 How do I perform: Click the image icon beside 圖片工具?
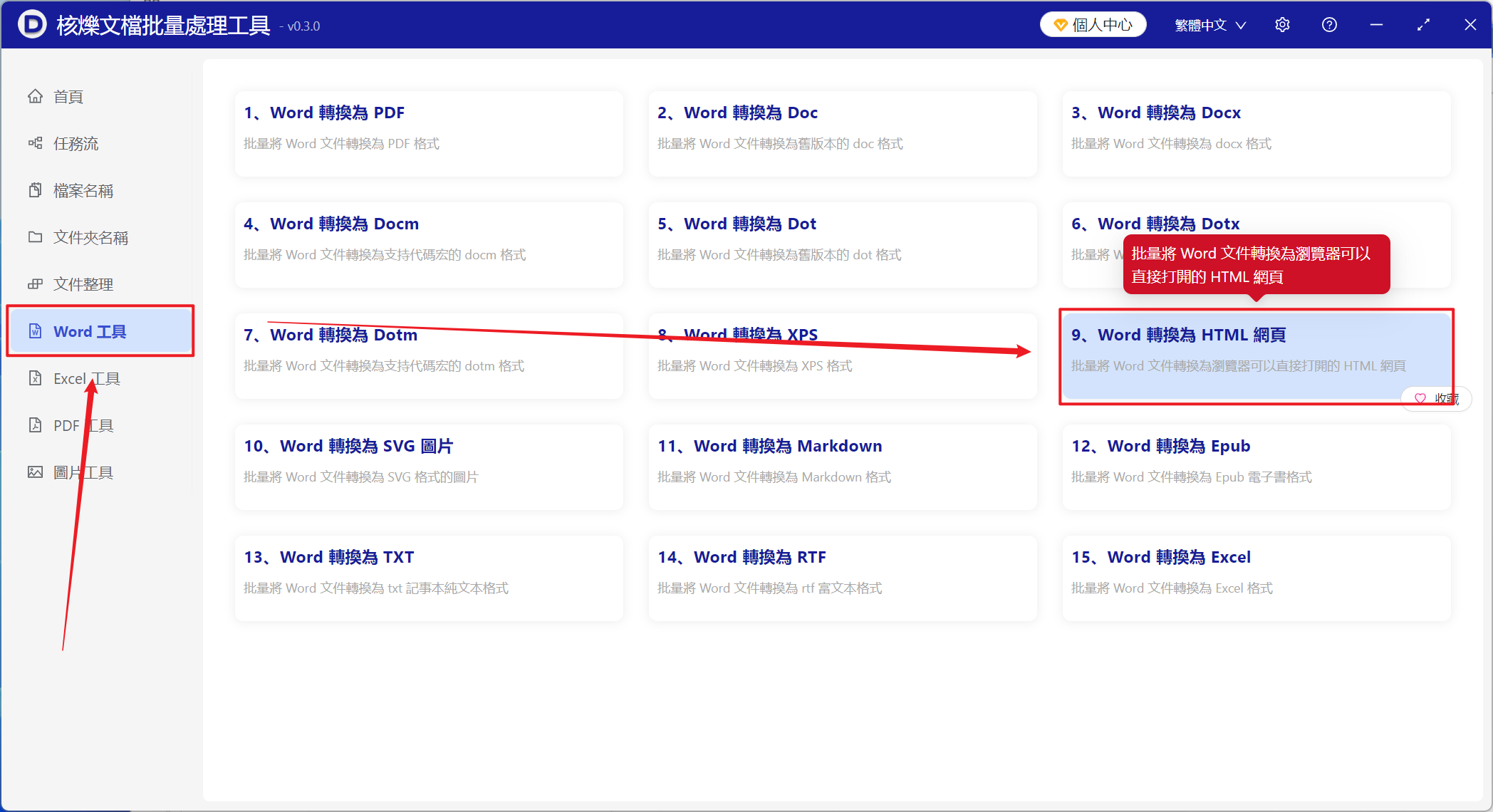tap(35, 472)
